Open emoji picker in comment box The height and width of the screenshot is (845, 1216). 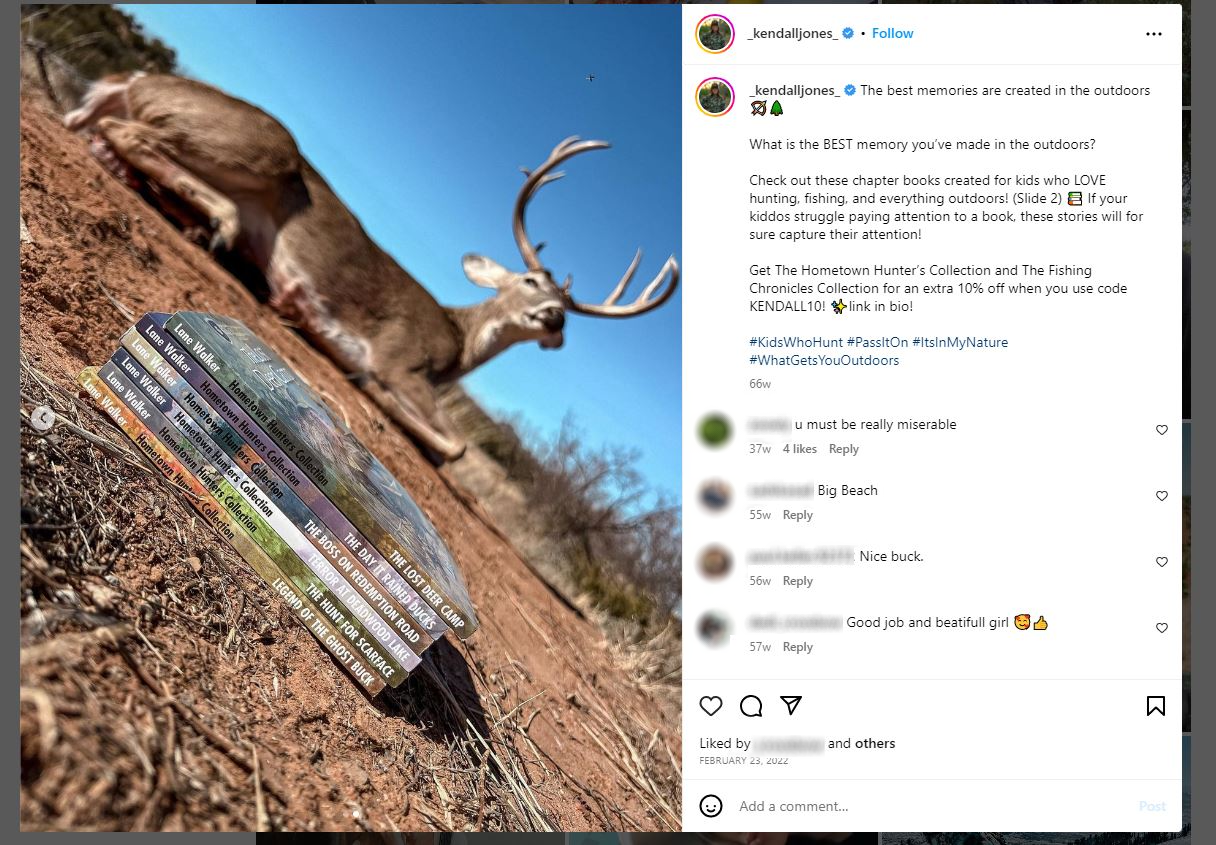point(711,806)
